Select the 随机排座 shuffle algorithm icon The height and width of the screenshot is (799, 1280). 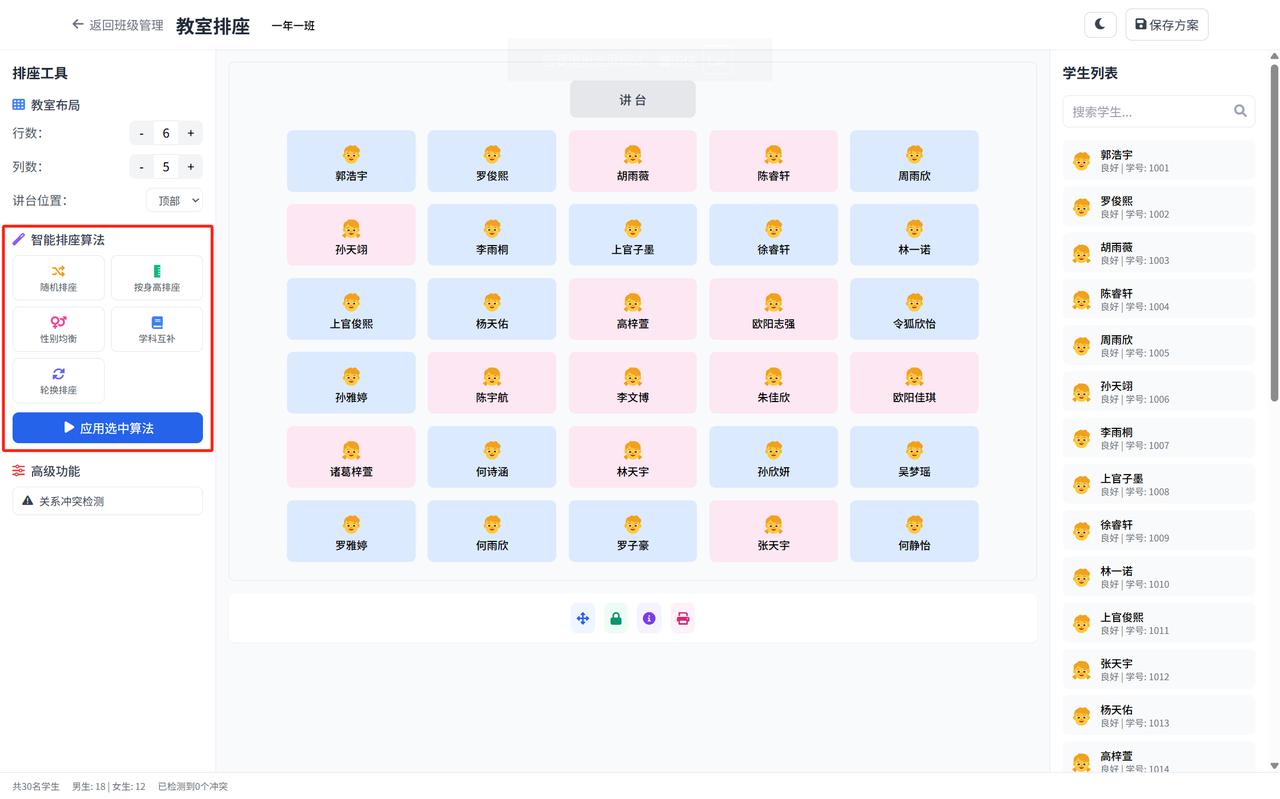pyautogui.click(x=58, y=277)
